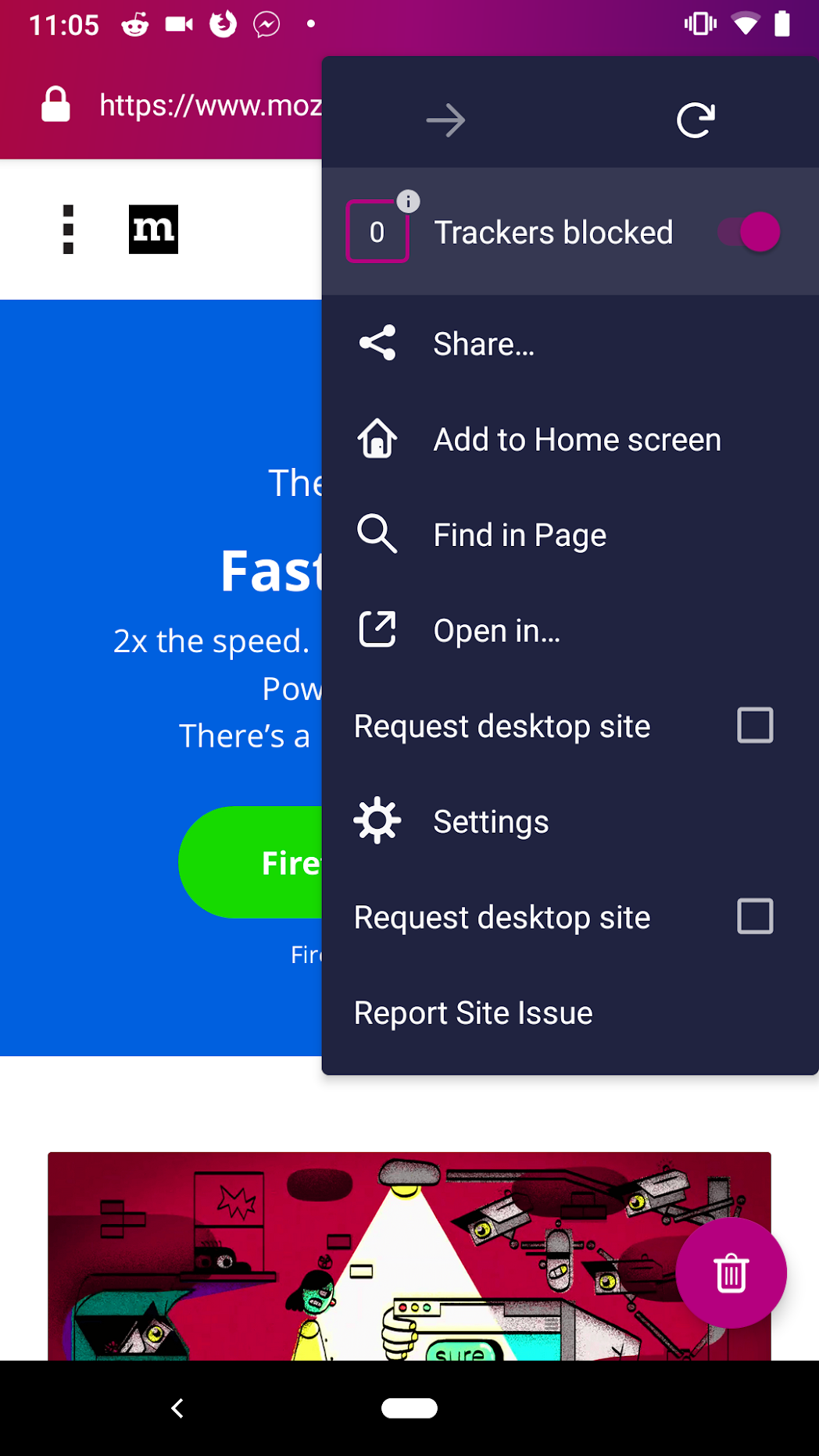
Task: Open the three-dot overflow menu
Action: [69, 229]
